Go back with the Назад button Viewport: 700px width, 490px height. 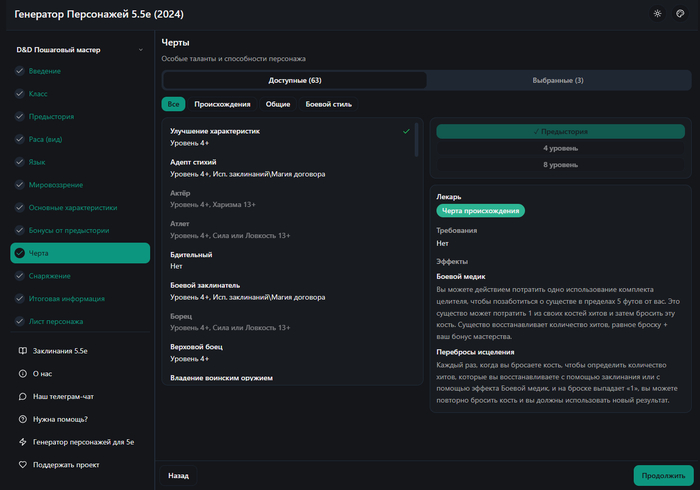[178, 476]
